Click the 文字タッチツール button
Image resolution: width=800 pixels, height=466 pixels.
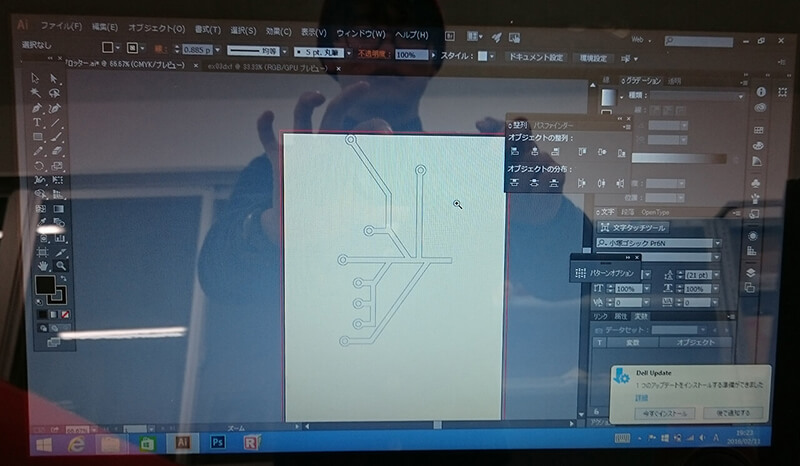[x=633, y=227]
